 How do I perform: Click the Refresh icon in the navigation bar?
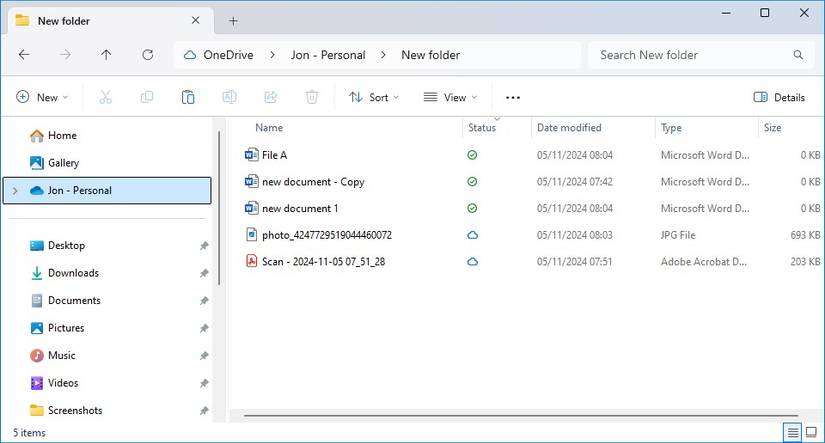coord(148,55)
